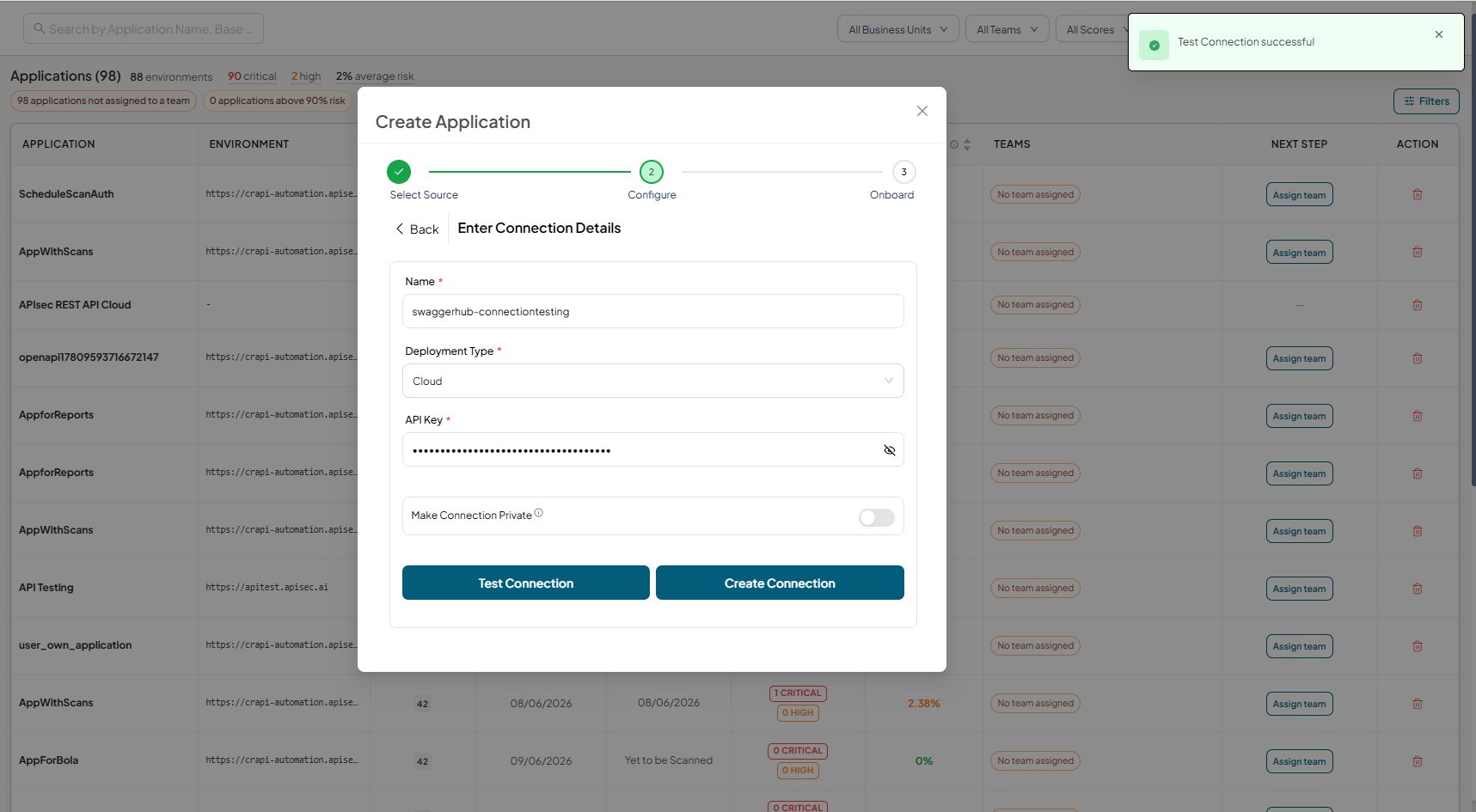Image resolution: width=1476 pixels, height=812 pixels.
Task: Assign team to ScheduleScanAuth
Action: 1300,194
